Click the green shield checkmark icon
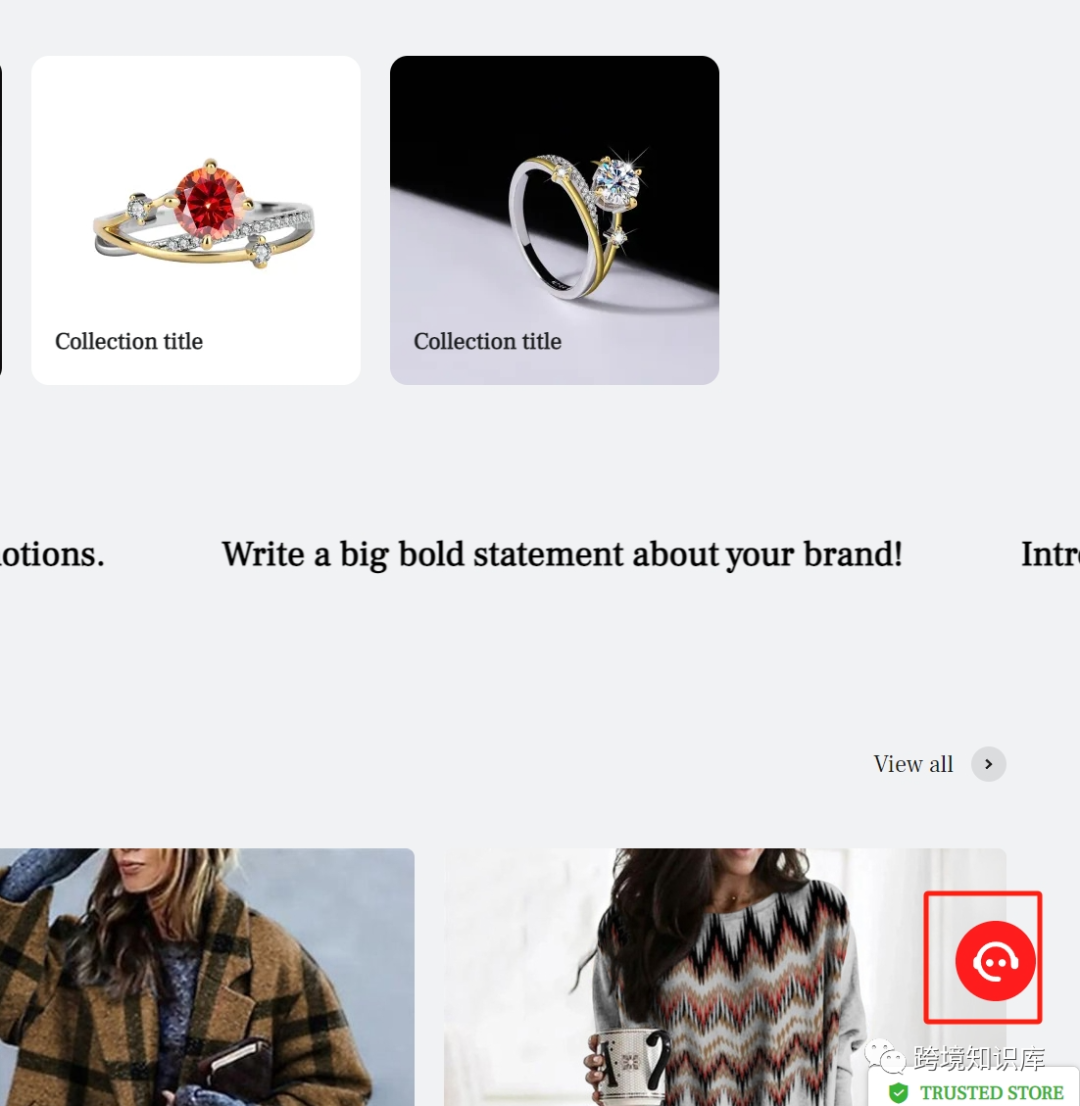The height and width of the screenshot is (1106, 1080). pos(898,1093)
